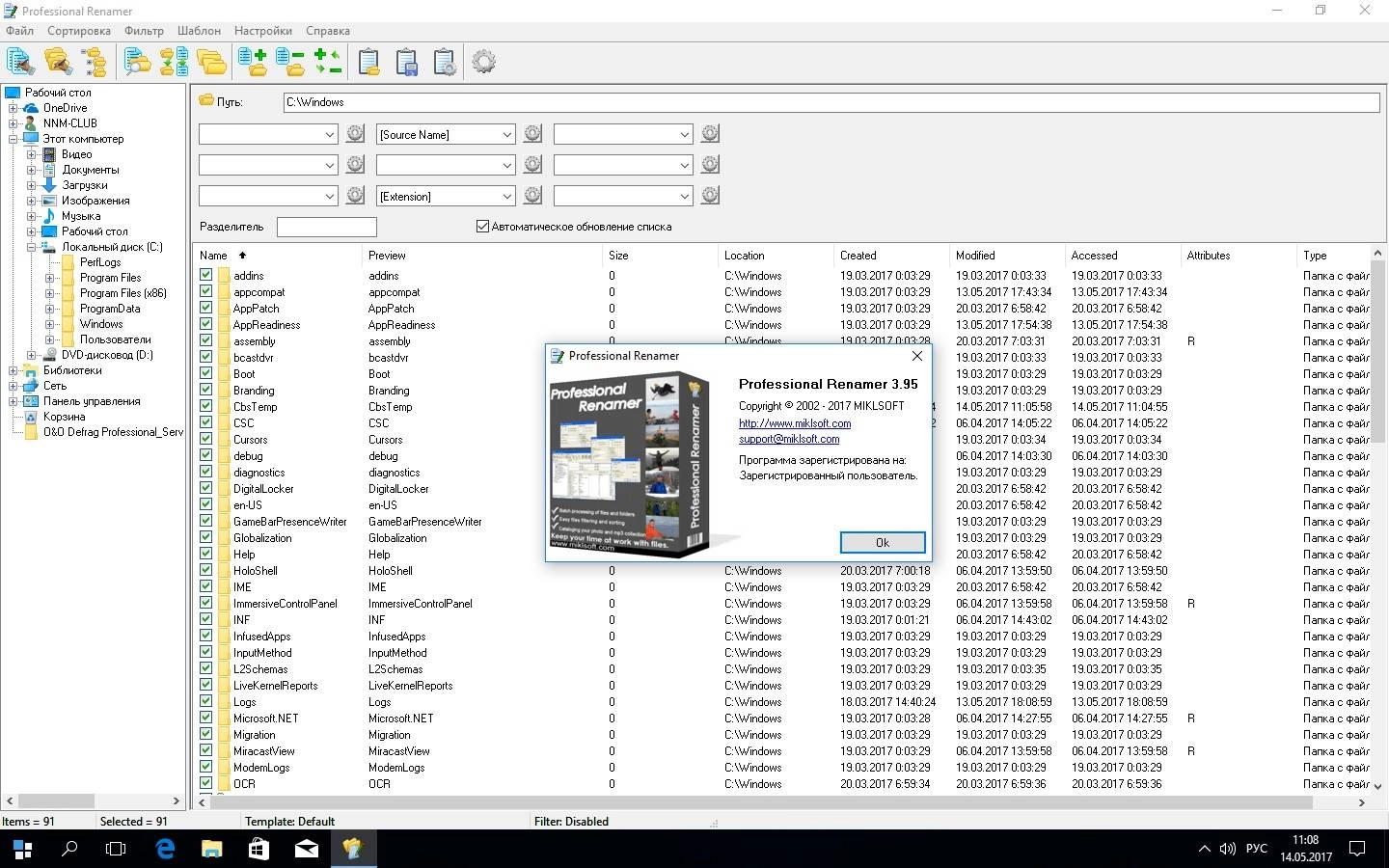The width and height of the screenshot is (1389, 868).
Task: Click the stacked yellow folders toolbar icon
Action: [x=211, y=62]
